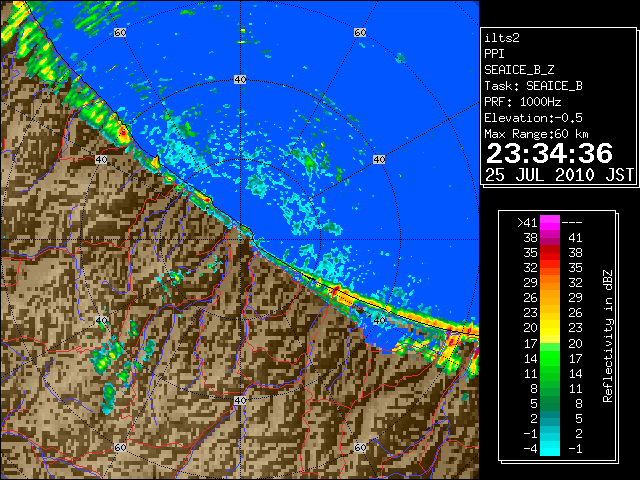Click the 40 label over the sea, northeast
The image size is (640, 480).
pos(379,159)
